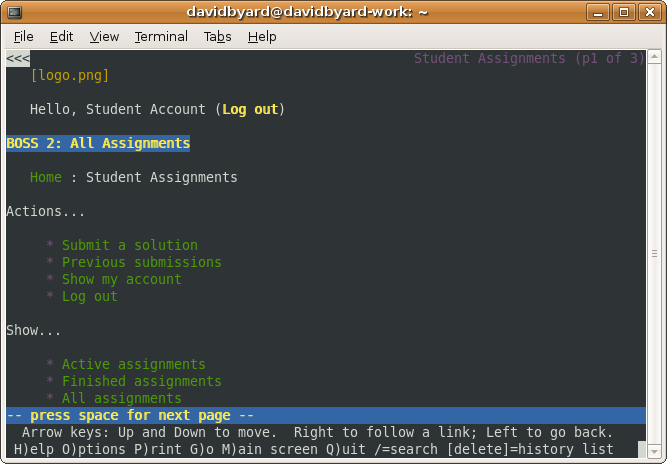Open Previous submissions link

pyautogui.click(x=142, y=262)
